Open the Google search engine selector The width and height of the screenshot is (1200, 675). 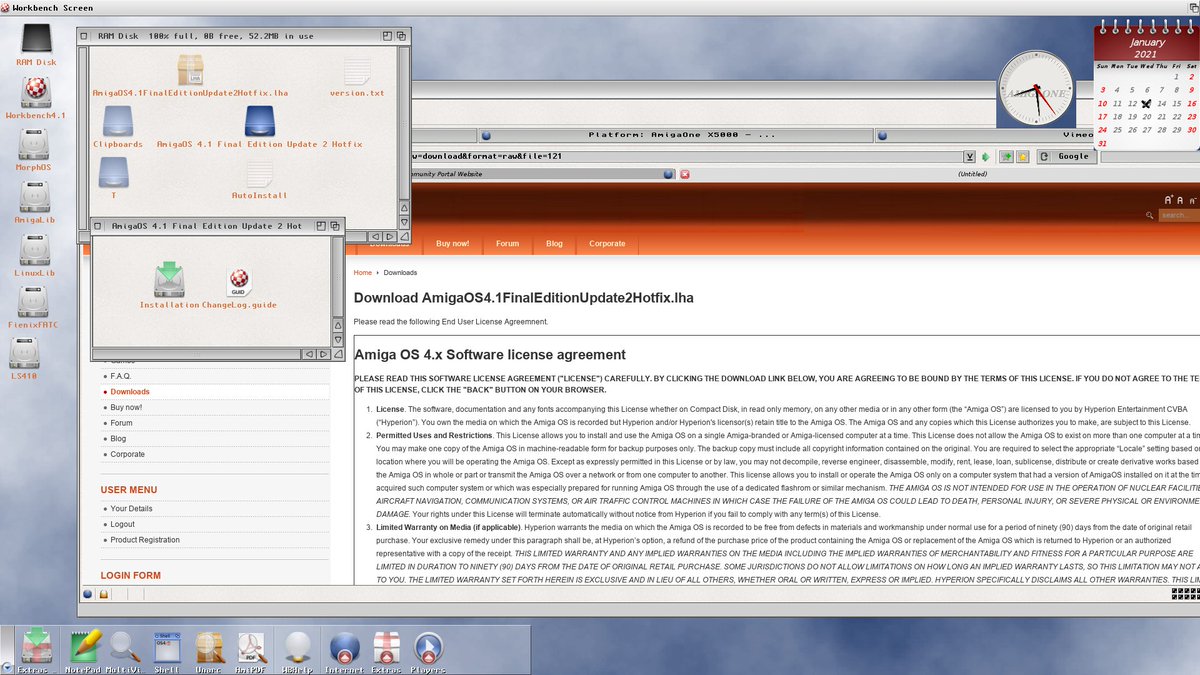(1067, 157)
